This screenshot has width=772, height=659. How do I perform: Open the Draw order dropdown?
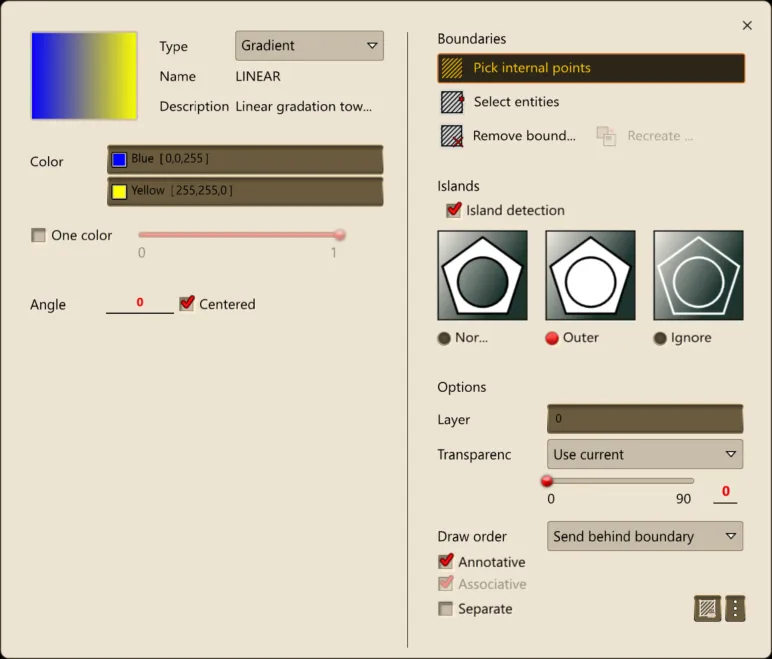(644, 536)
